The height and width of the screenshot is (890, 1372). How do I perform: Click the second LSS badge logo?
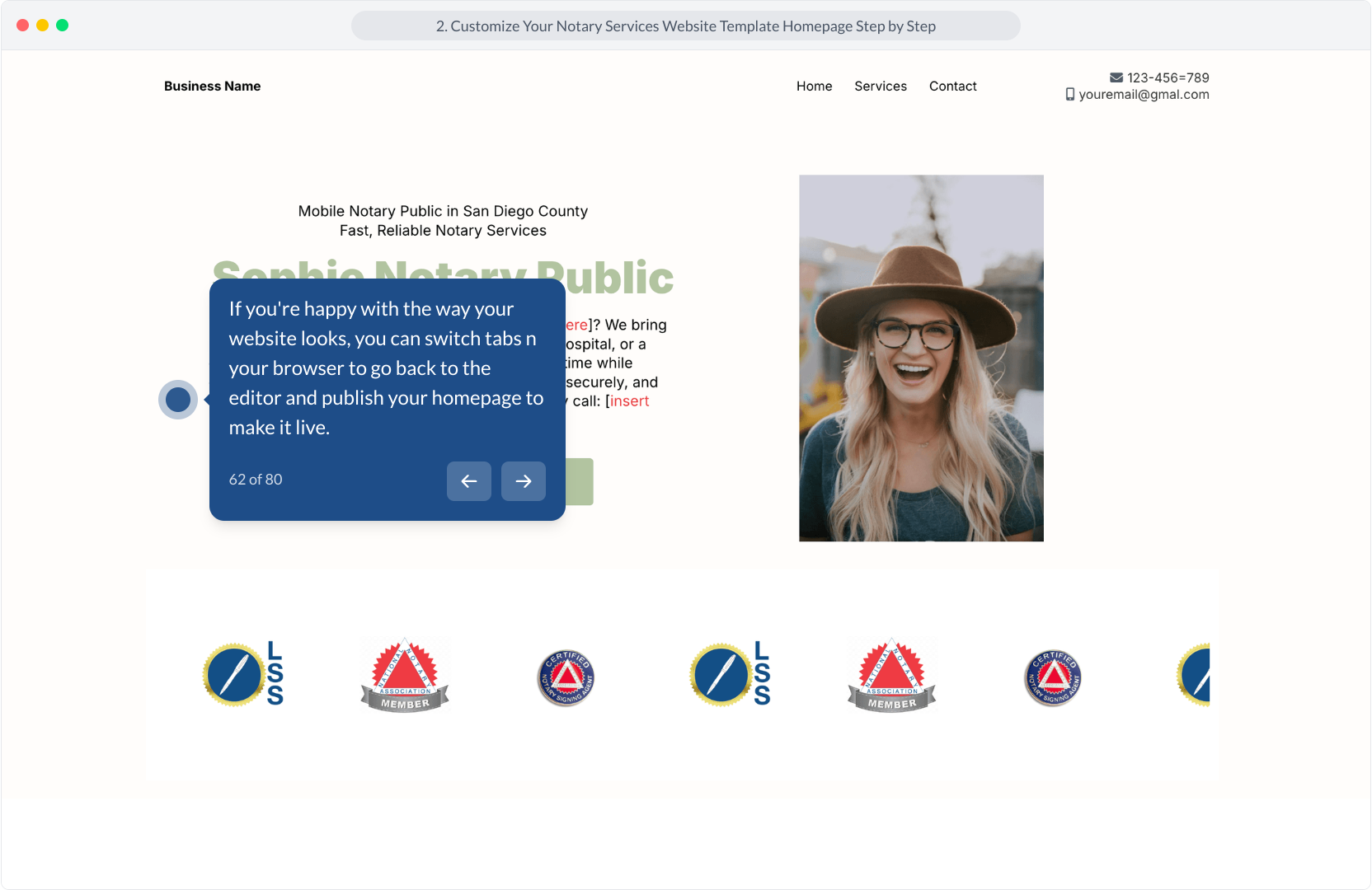[731, 674]
